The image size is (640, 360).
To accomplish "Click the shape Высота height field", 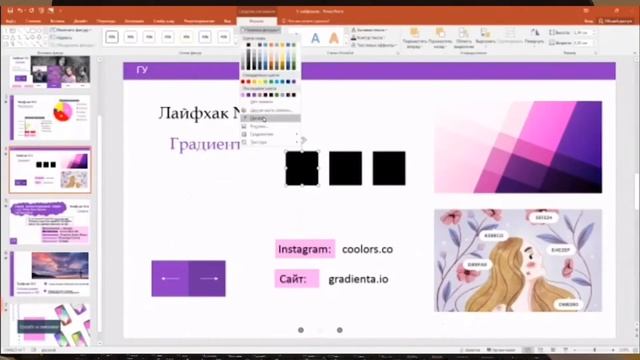I will coord(582,33).
